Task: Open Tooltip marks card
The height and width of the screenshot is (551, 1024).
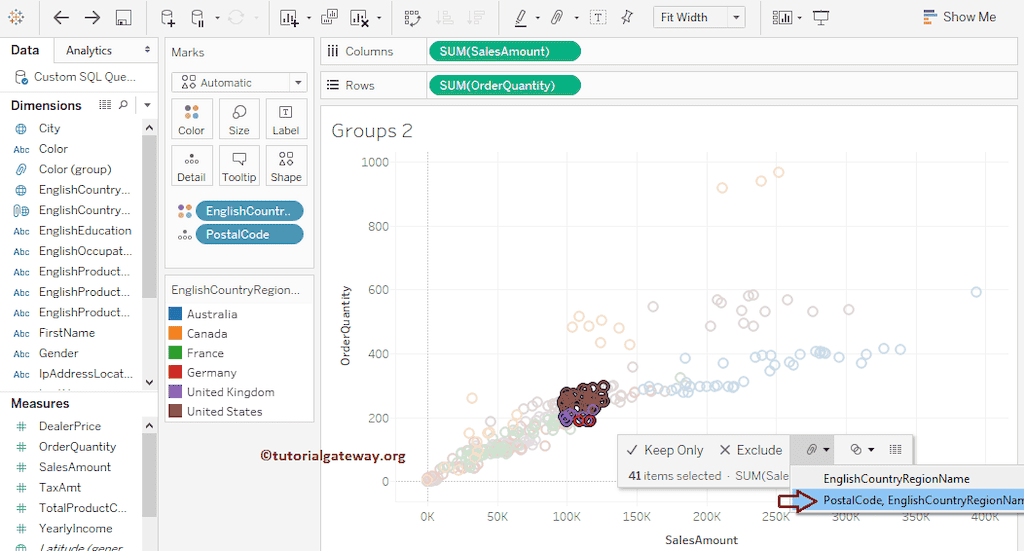Action: pyautogui.click(x=239, y=166)
